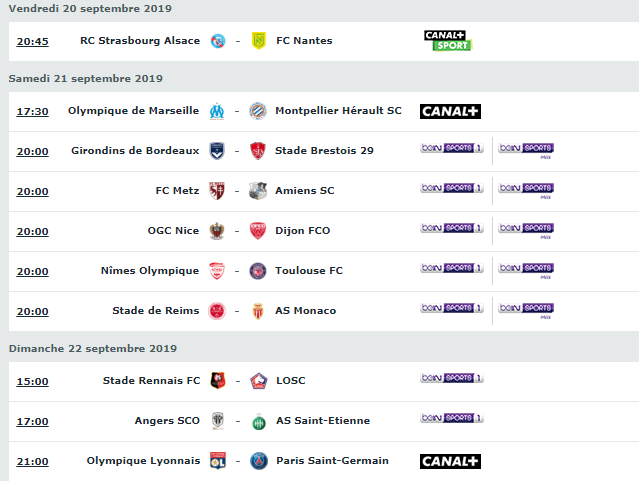Click the Montpellier Hérault SC crest
639x484 pixels.
pos(258,111)
